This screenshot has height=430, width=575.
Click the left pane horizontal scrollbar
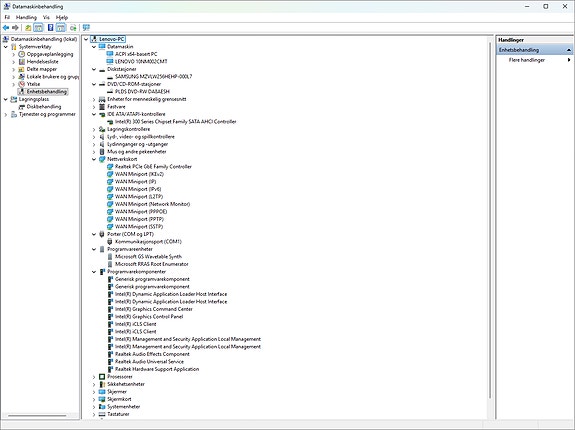pos(37,416)
